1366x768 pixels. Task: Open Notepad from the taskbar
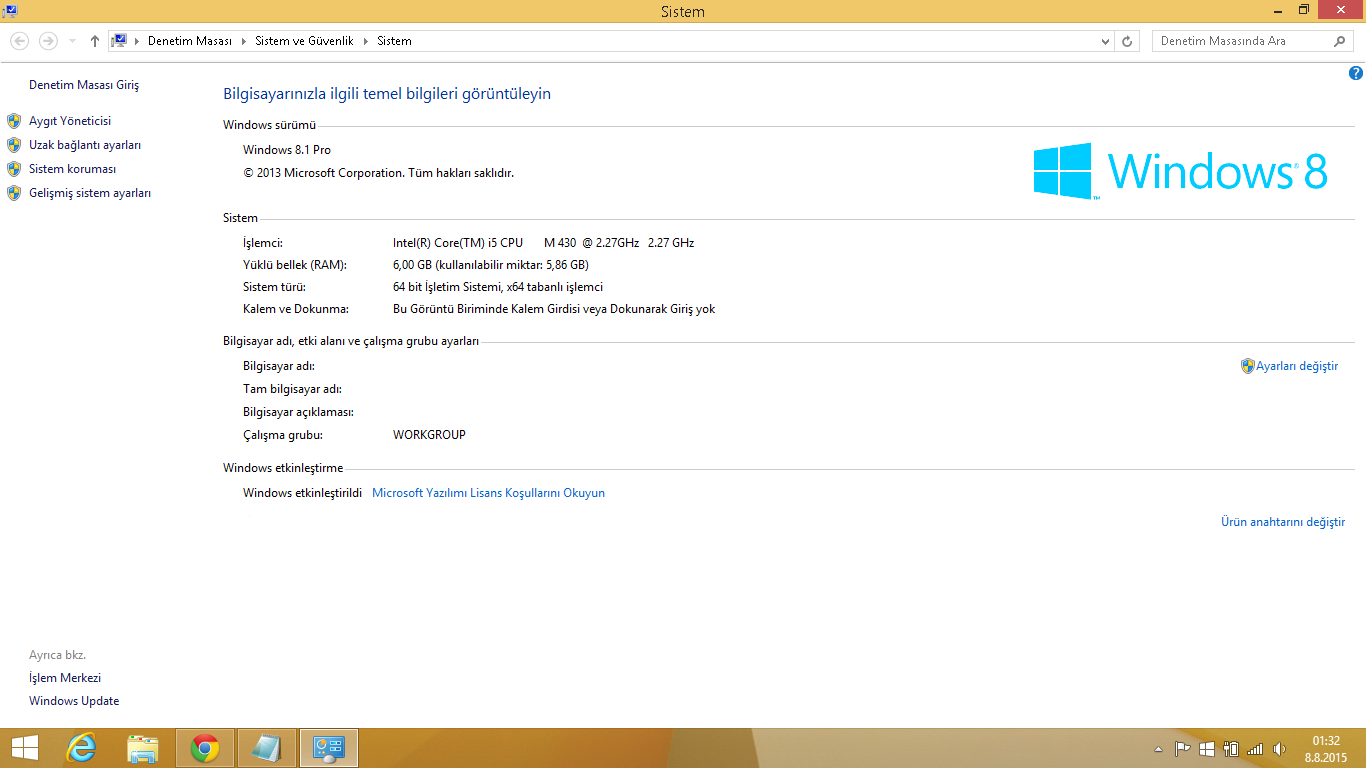[267, 748]
